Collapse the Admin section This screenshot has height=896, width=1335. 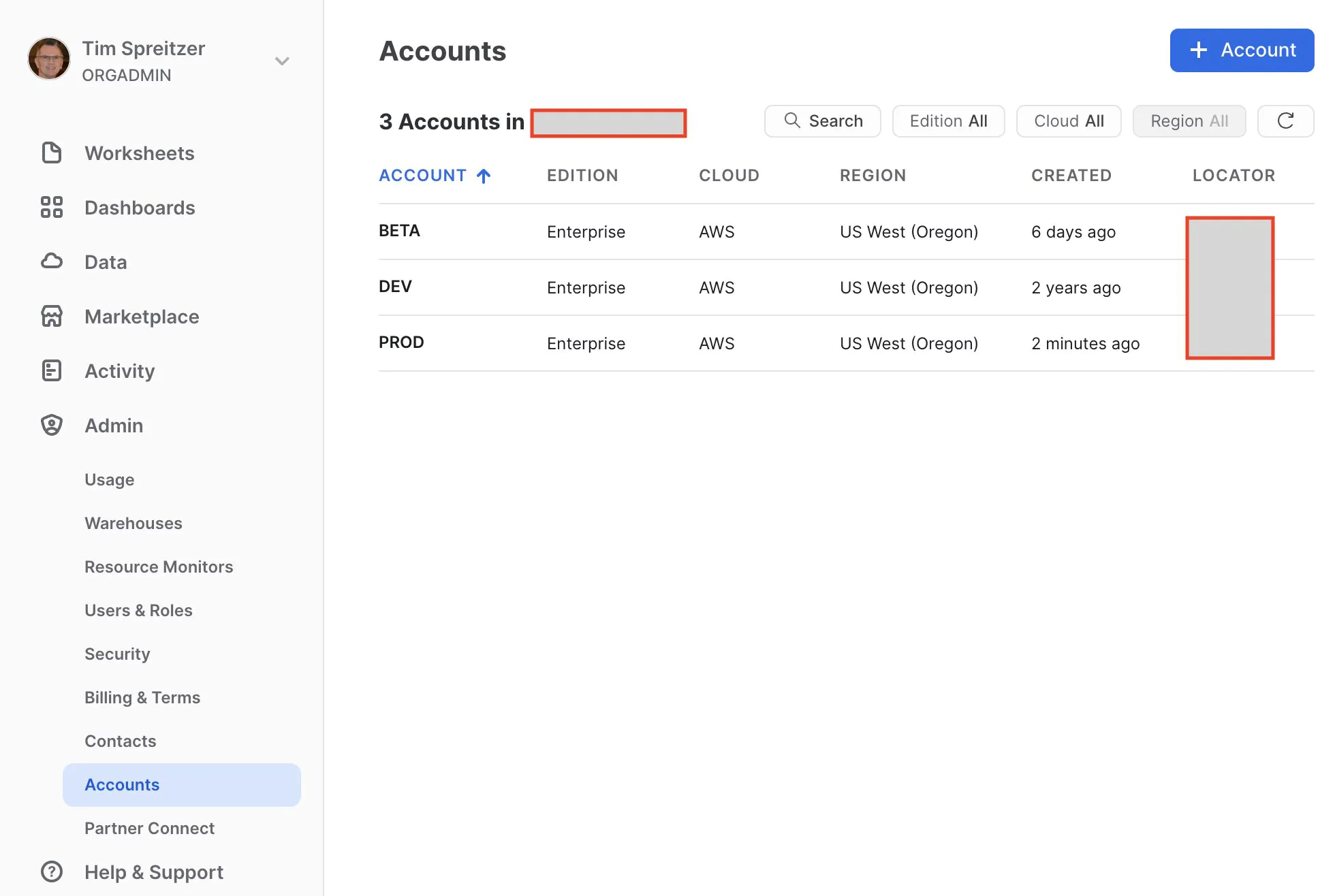pos(114,426)
